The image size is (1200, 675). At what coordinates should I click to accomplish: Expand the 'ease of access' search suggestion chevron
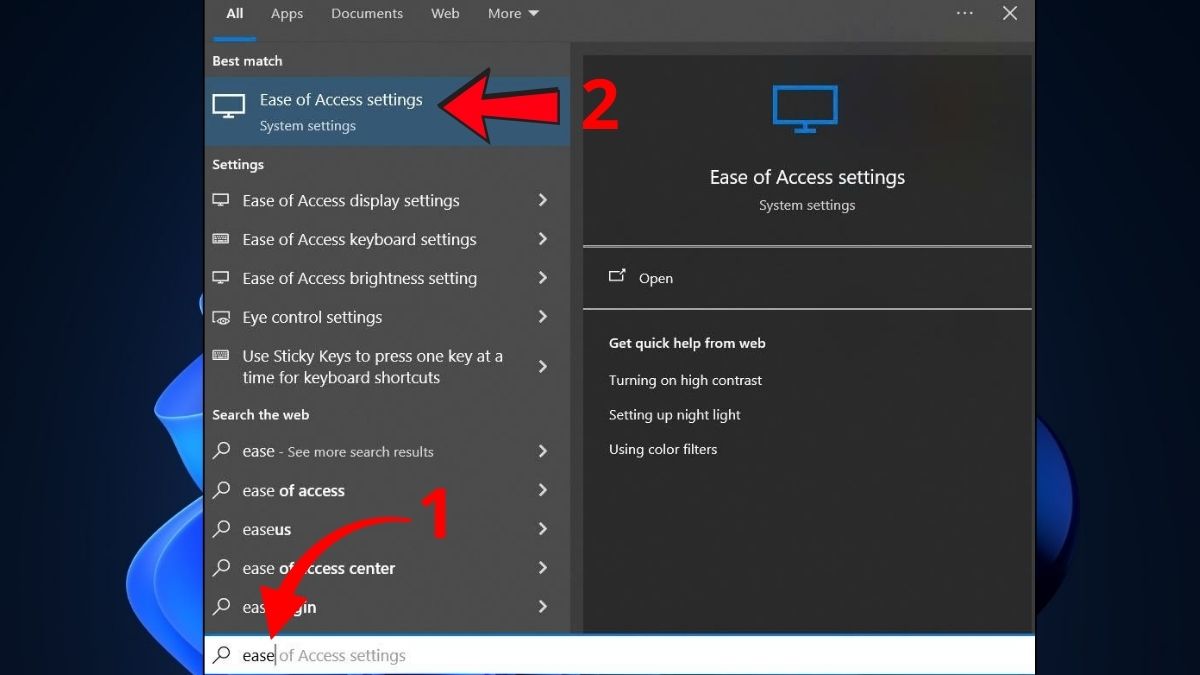543,490
